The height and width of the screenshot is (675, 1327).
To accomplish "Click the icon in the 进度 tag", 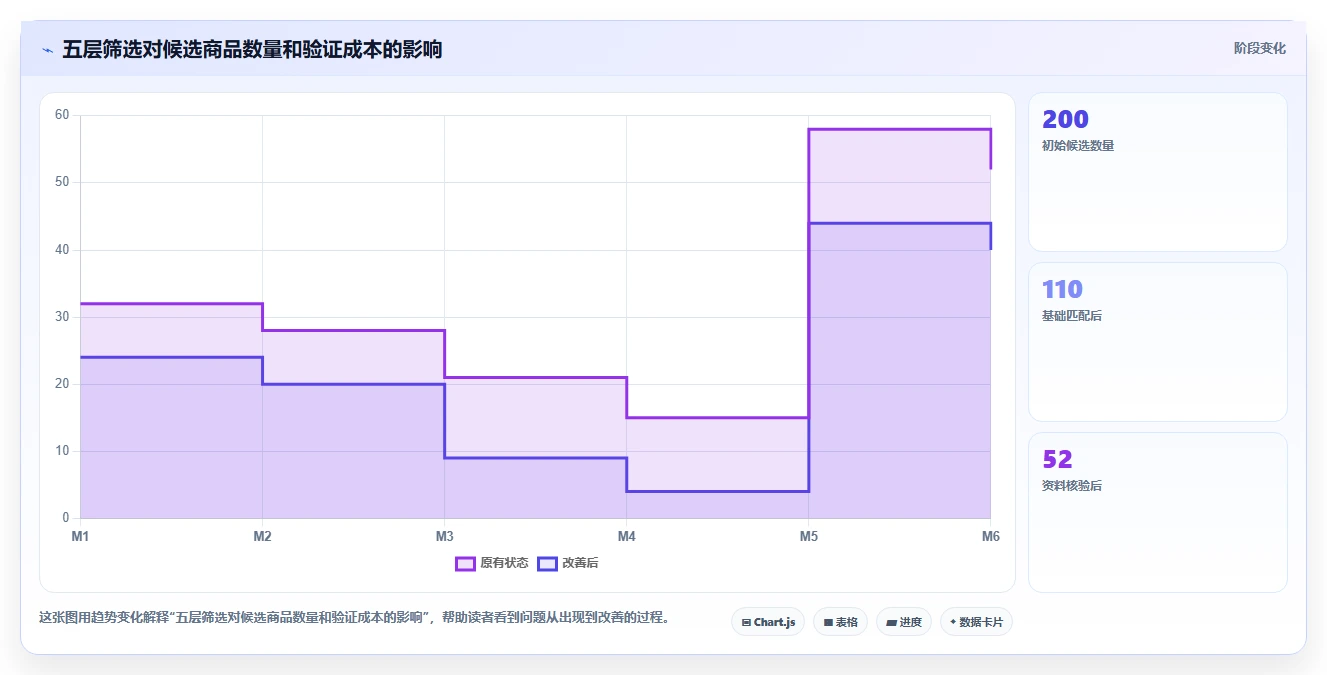I will point(891,622).
